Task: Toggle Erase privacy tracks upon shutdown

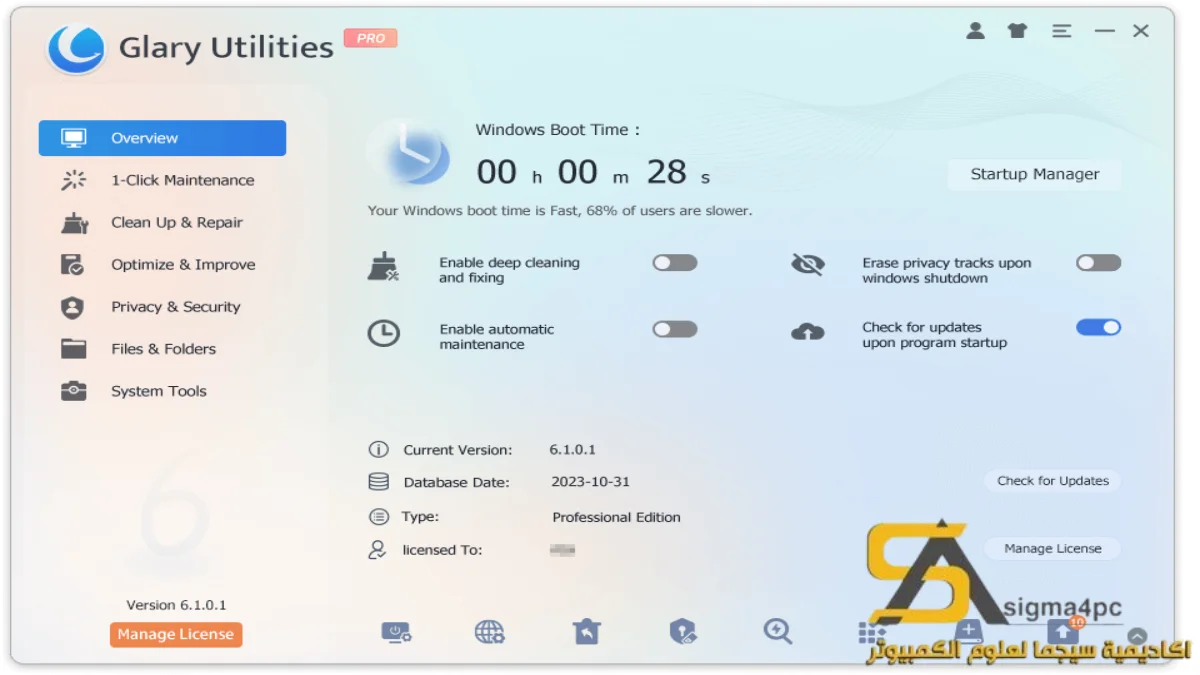Action: click(1098, 263)
